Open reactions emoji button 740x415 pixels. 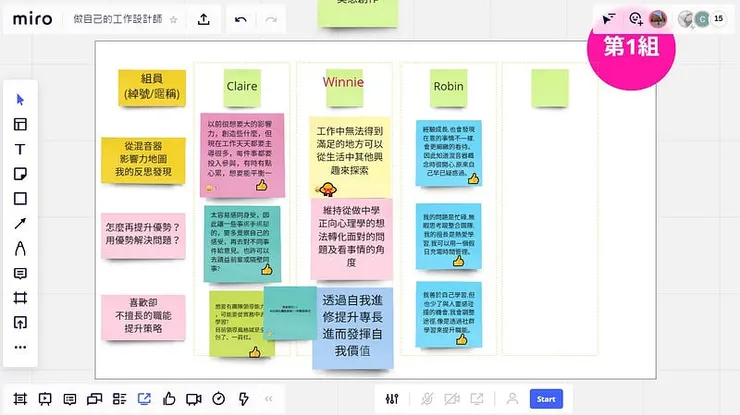pyautogui.click(x=636, y=18)
